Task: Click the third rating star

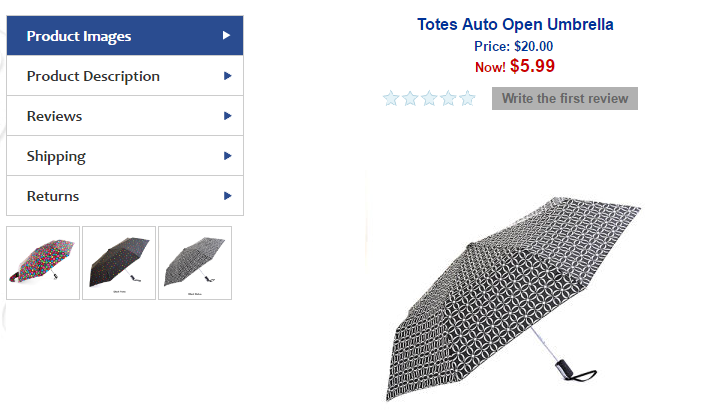Action: coord(429,98)
